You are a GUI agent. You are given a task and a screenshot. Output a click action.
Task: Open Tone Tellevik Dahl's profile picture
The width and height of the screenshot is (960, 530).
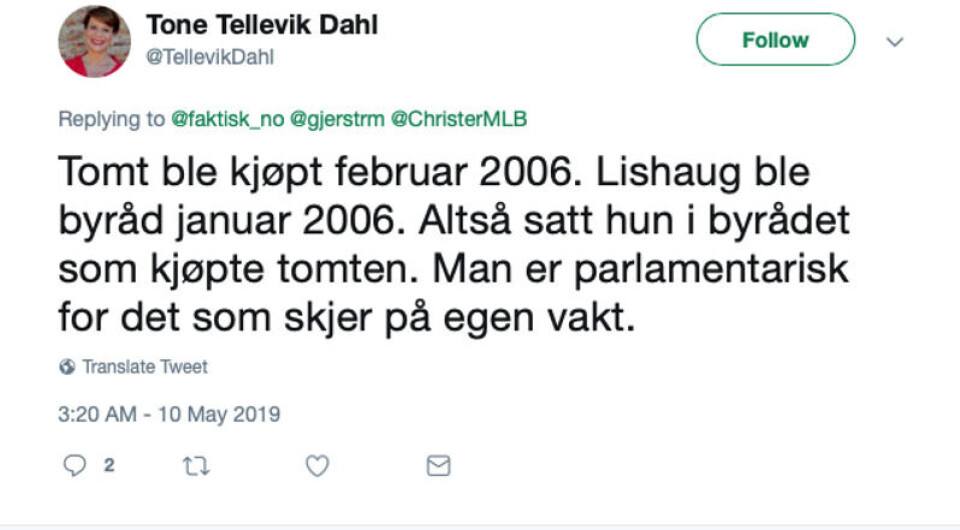pyautogui.click(x=94, y=41)
